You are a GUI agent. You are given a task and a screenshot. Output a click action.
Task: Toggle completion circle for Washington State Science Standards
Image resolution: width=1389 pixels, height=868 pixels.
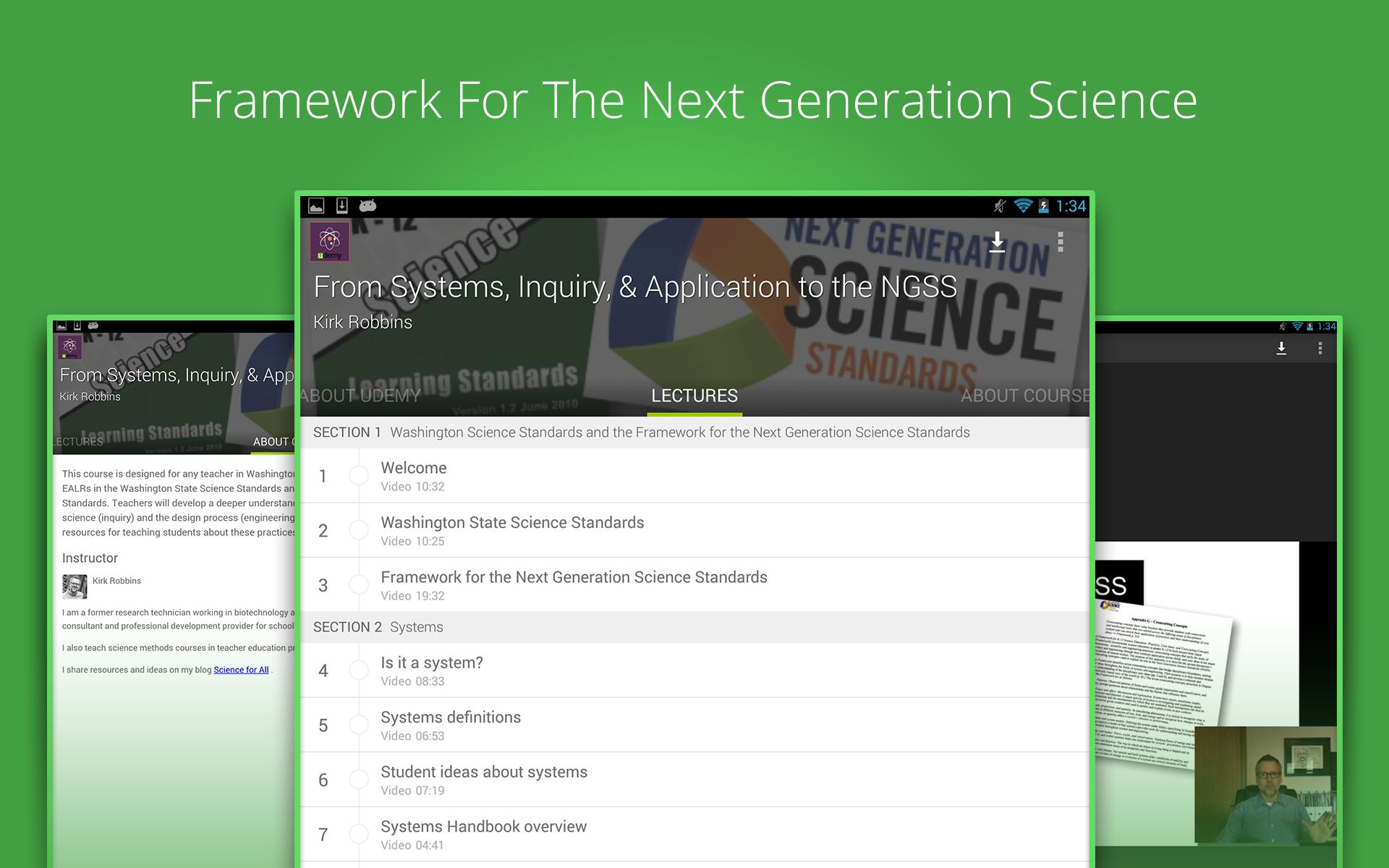pos(359,530)
